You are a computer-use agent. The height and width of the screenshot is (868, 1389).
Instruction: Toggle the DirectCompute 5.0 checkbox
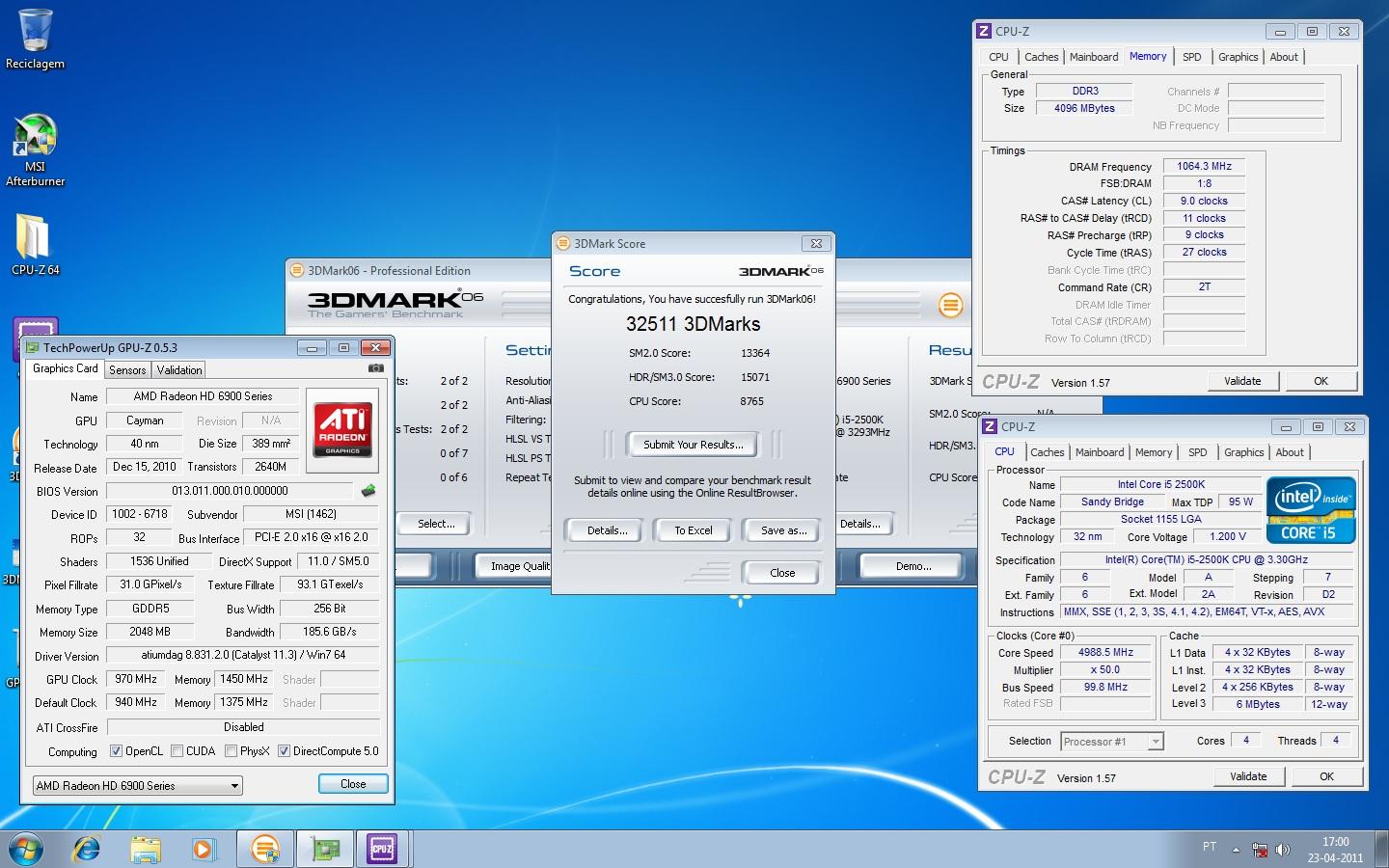pyautogui.click(x=284, y=751)
